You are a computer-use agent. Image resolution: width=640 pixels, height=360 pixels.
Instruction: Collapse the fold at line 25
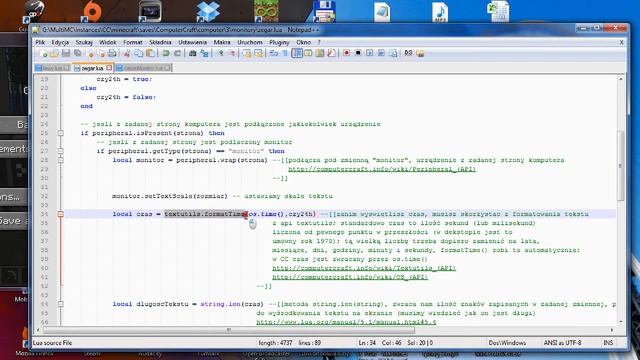(60, 133)
